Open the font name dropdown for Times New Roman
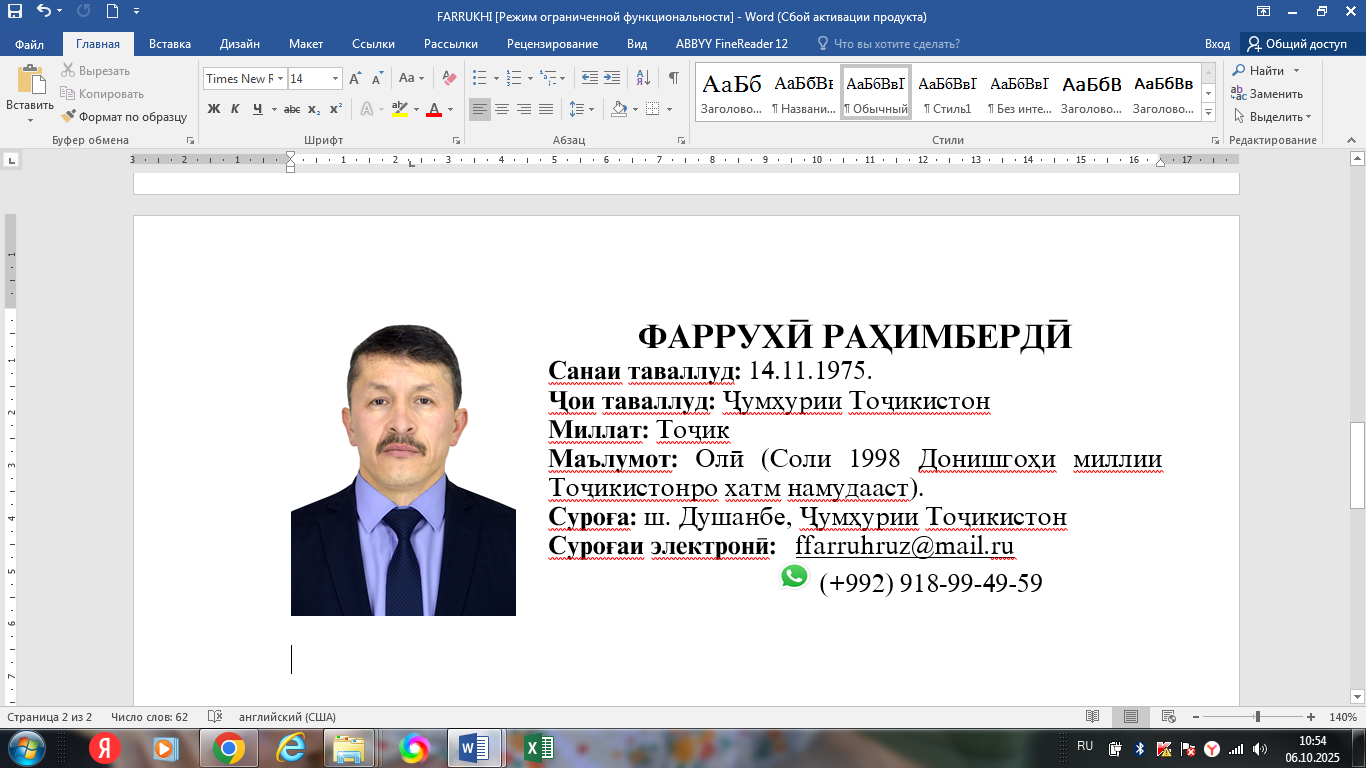 pos(281,78)
